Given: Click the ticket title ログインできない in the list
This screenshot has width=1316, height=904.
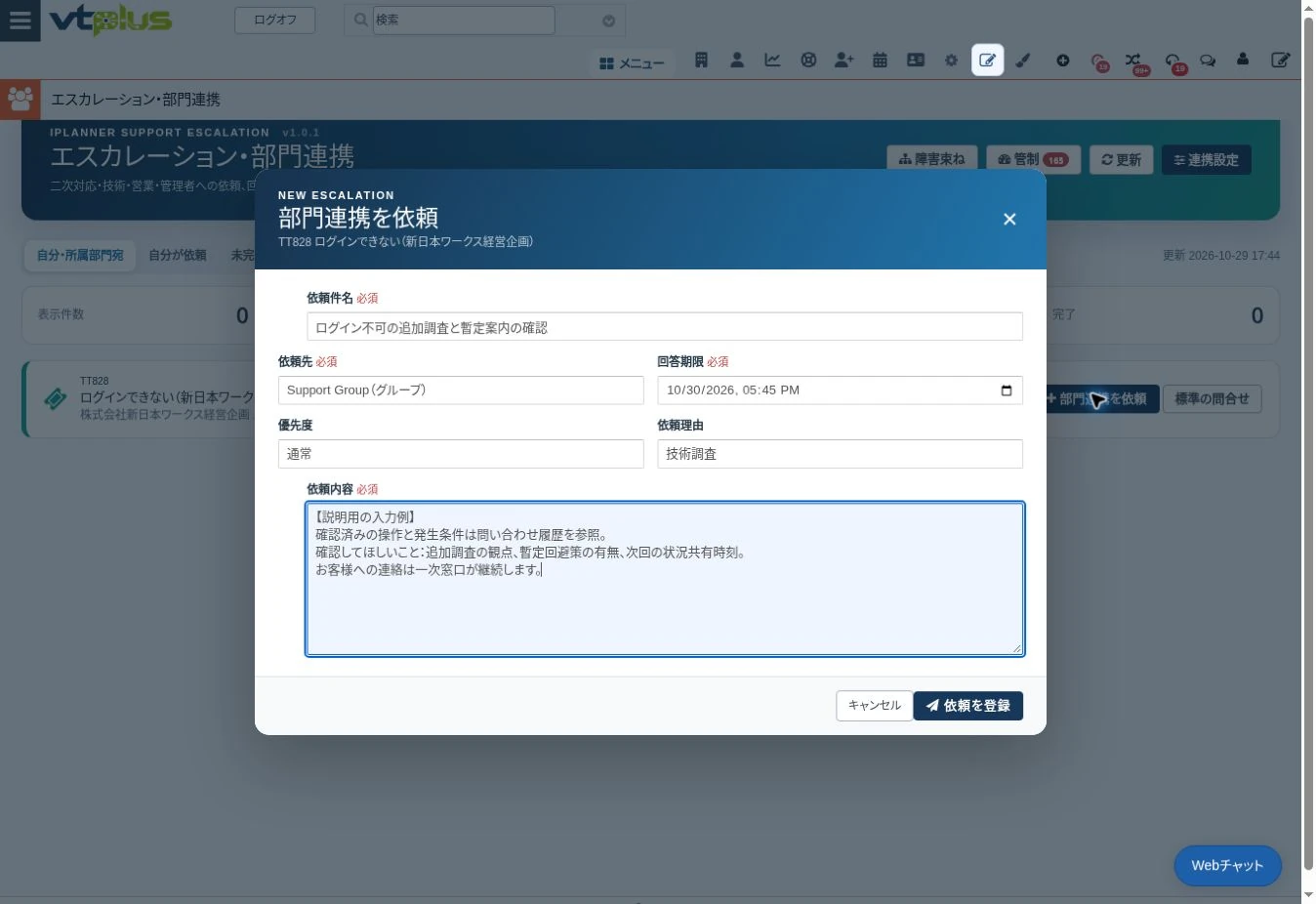Looking at the screenshot, I should tap(167, 397).
